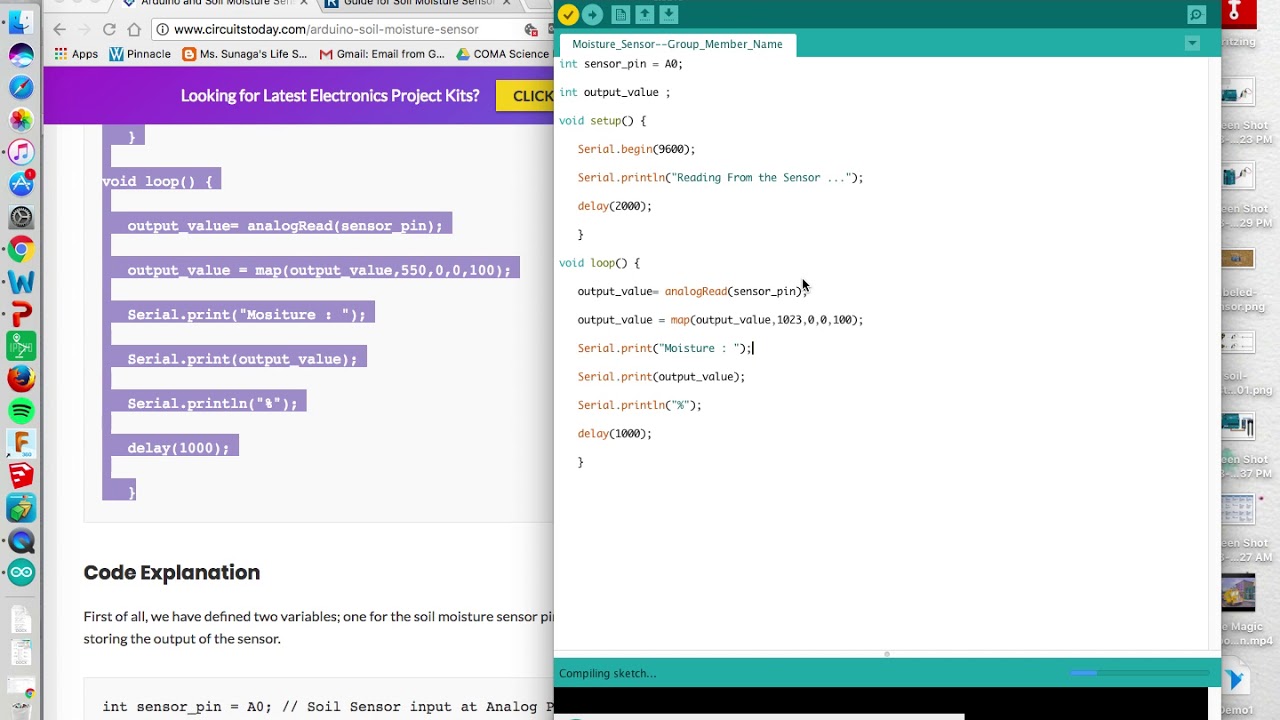Click the Verify checkmark button in Arduino
This screenshot has height=720, width=1280.
click(568, 15)
